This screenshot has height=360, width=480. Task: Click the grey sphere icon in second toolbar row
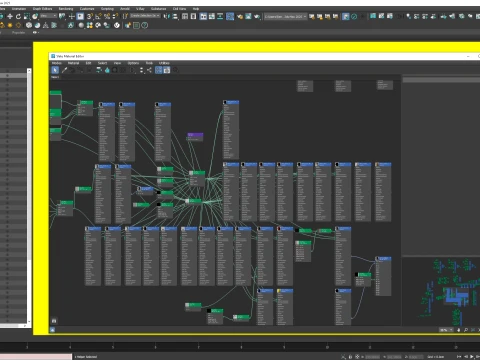click(x=81, y=25)
